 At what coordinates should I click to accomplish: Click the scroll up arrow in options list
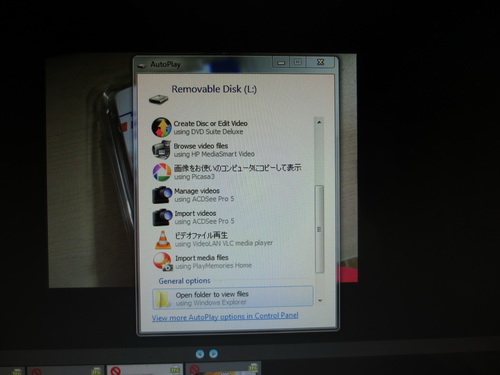tap(319, 122)
